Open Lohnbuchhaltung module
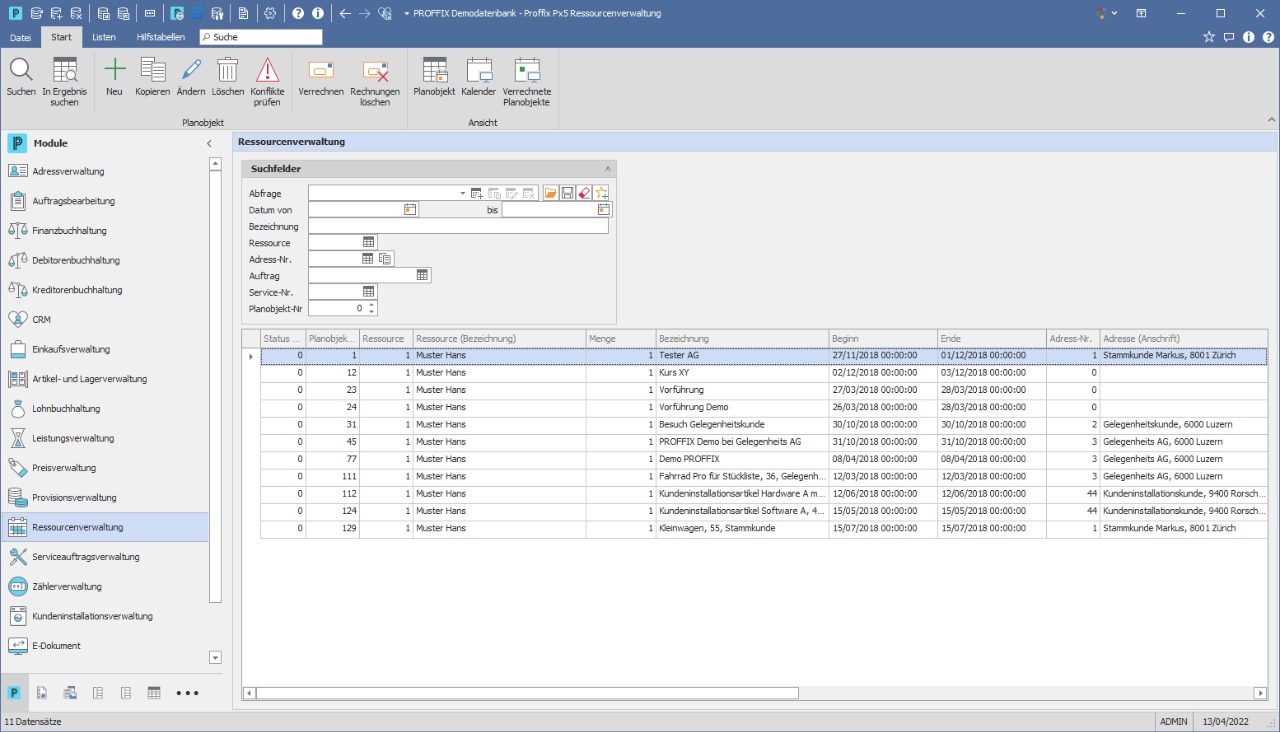 pyautogui.click(x=105, y=408)
